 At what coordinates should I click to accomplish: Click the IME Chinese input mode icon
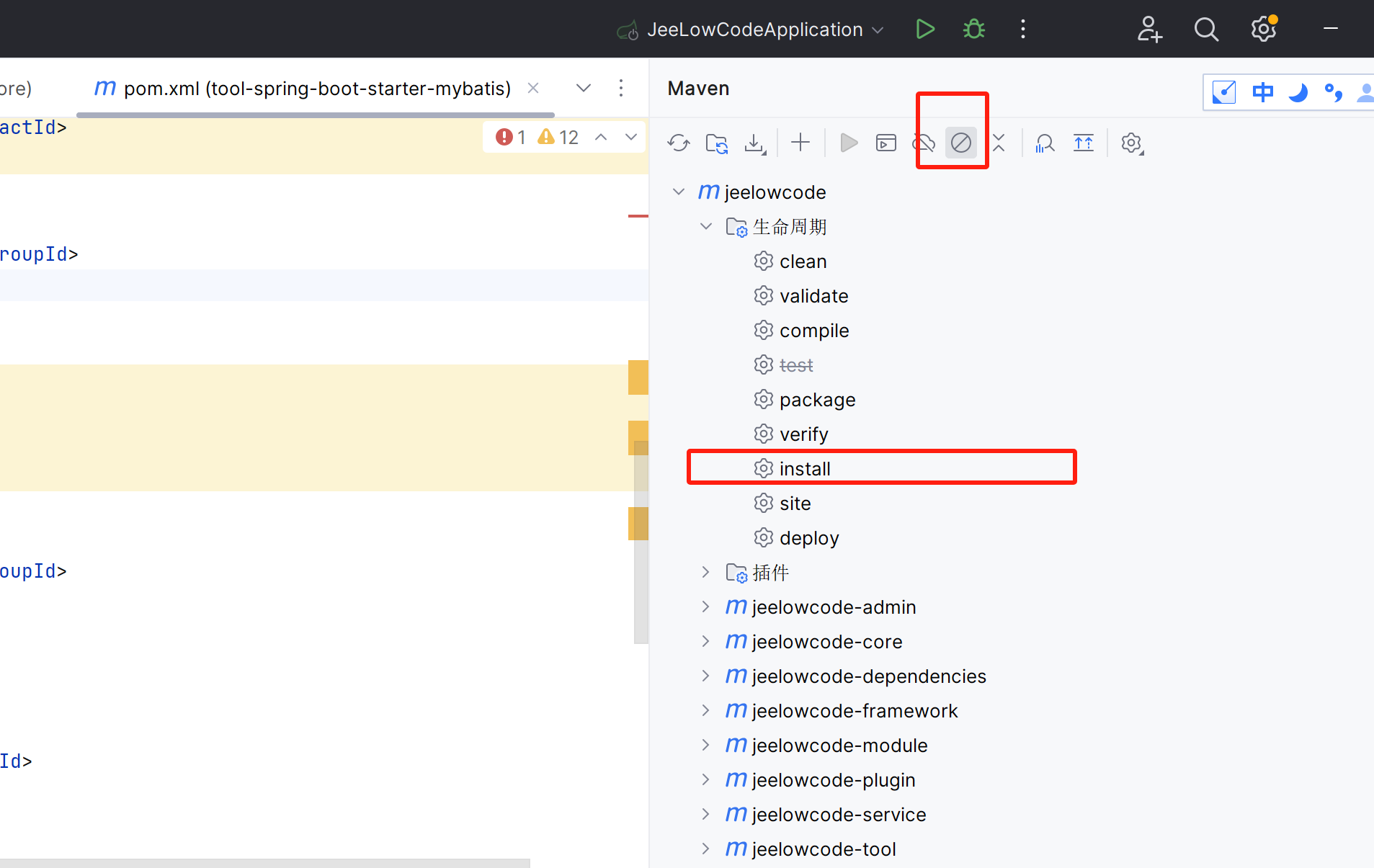pos(1262,92)
